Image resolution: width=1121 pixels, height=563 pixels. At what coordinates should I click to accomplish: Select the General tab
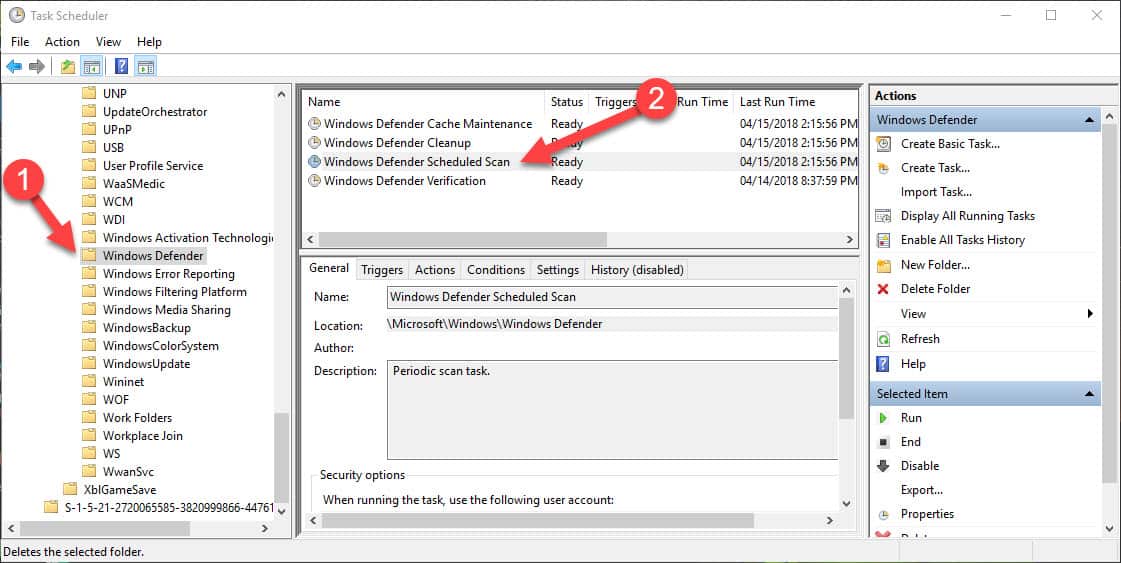329,268
